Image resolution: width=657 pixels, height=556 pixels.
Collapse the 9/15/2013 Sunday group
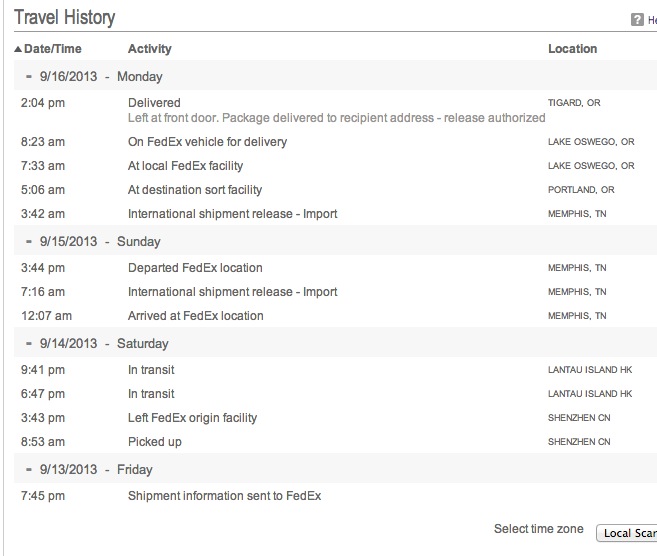coord(28,242)
